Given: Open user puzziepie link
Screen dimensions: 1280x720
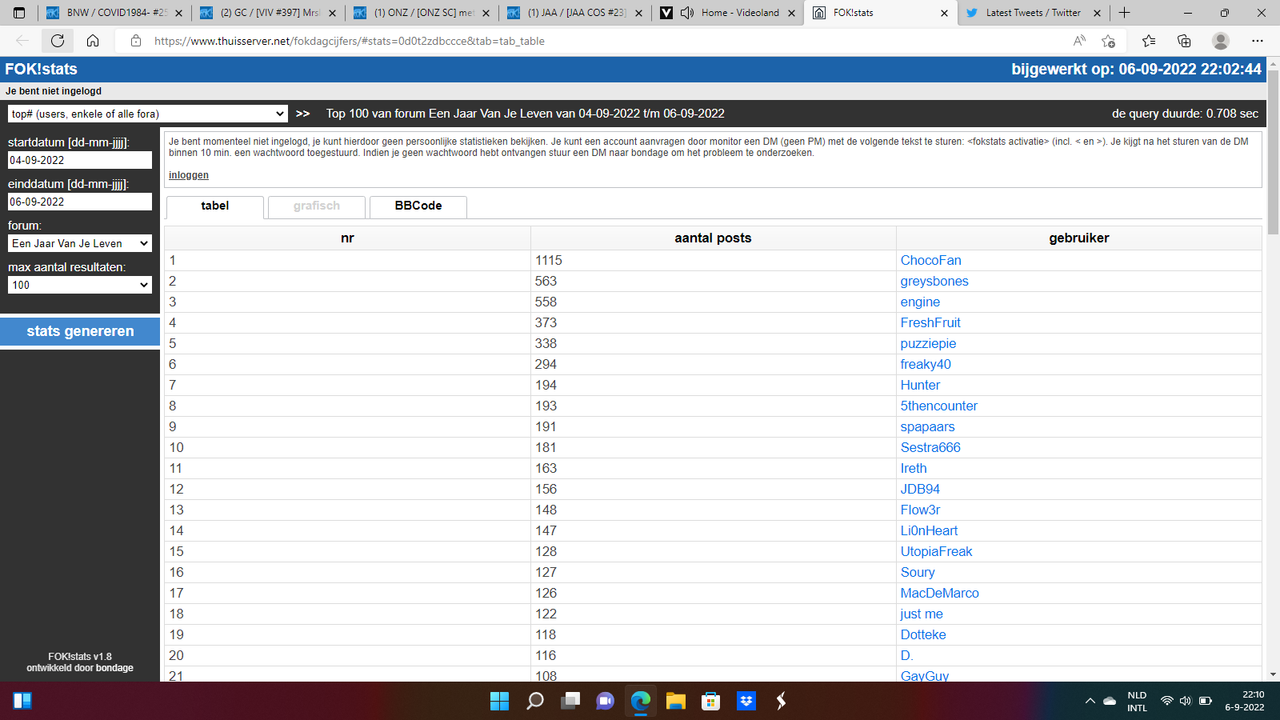Looking at the screenshot, I should [928, 343].
